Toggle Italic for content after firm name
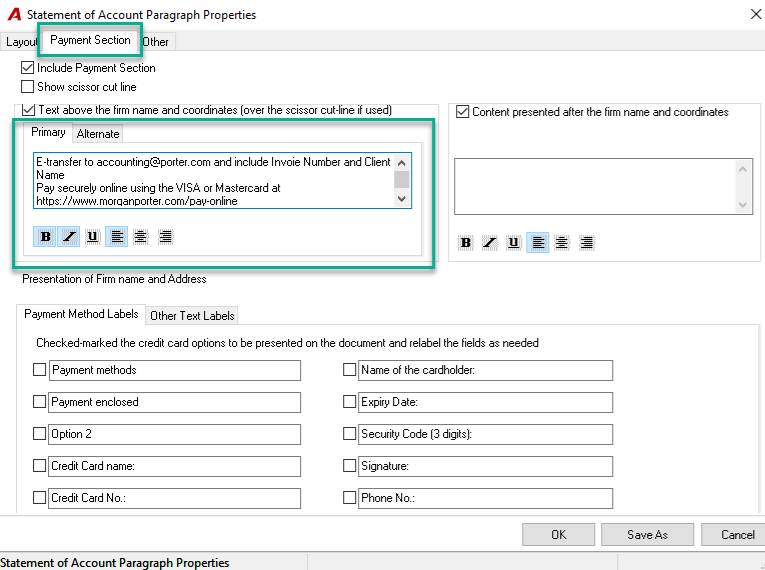765x570 pixels. (x=490, y=243)
